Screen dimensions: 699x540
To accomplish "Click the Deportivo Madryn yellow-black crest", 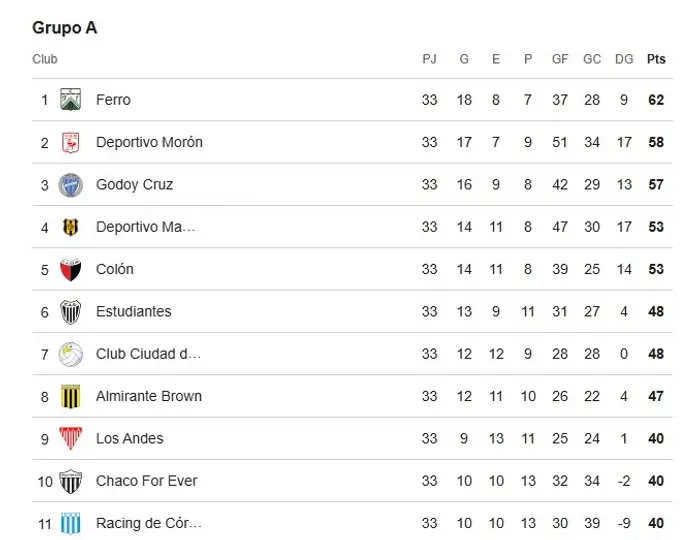I will point(70,227).
